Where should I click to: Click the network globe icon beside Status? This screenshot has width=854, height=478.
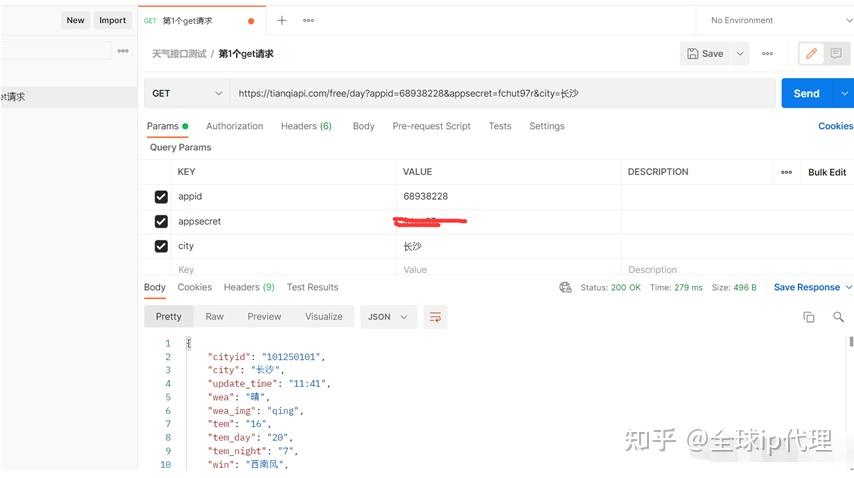[x=565, y=287]
